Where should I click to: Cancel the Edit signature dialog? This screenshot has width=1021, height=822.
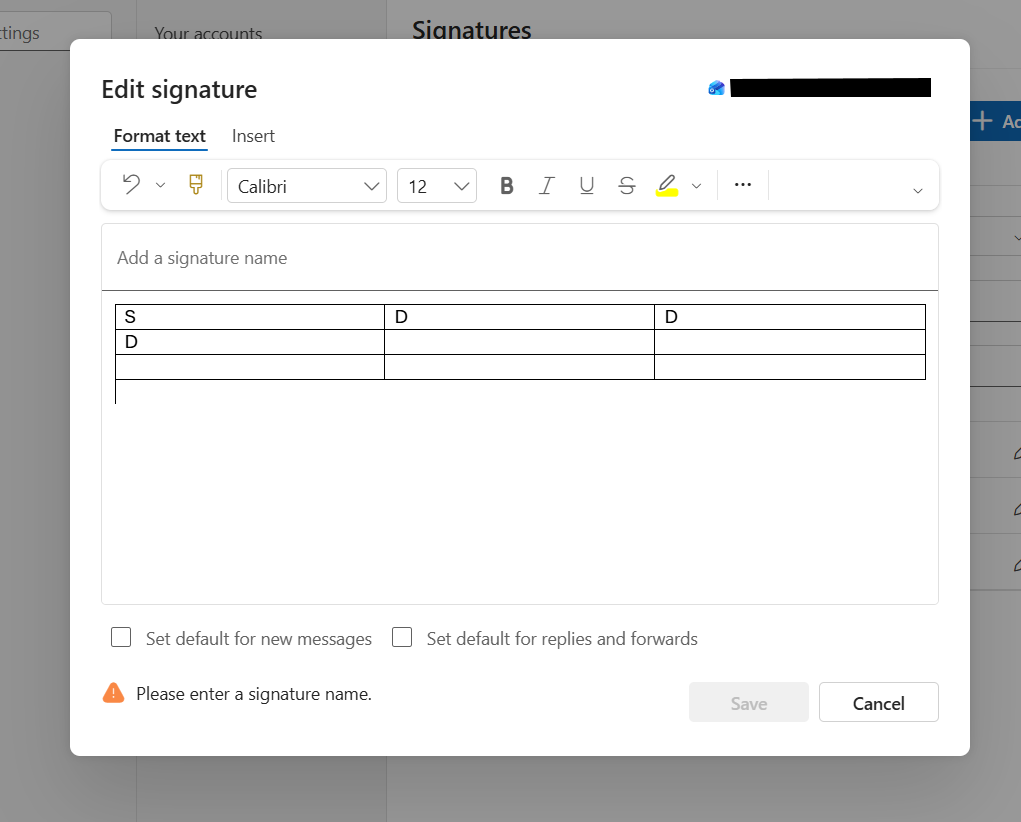(878, 702)
